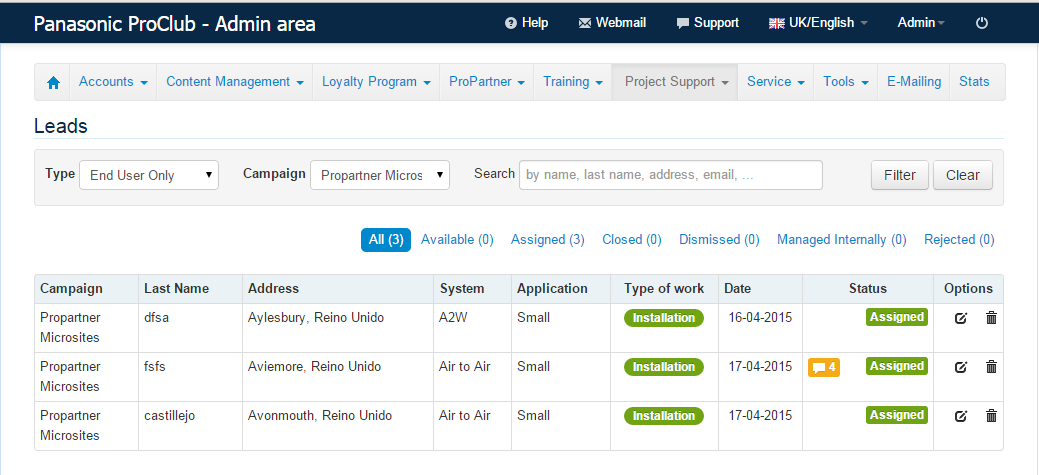The height and width of the screenshot is (475, 1039).
Task: Click the Filter button
Action: click(900, 175)
